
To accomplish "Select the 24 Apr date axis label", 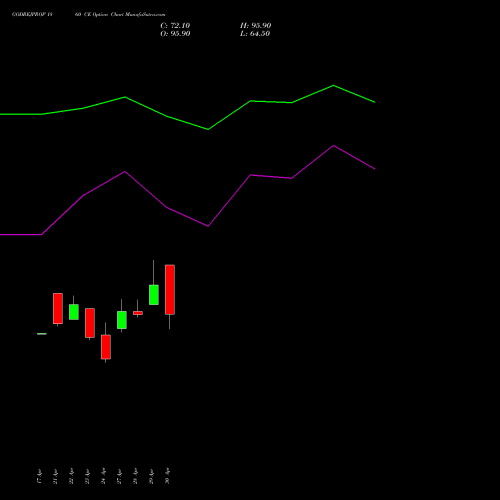I will pyautogui.click(x=103, y=476).
